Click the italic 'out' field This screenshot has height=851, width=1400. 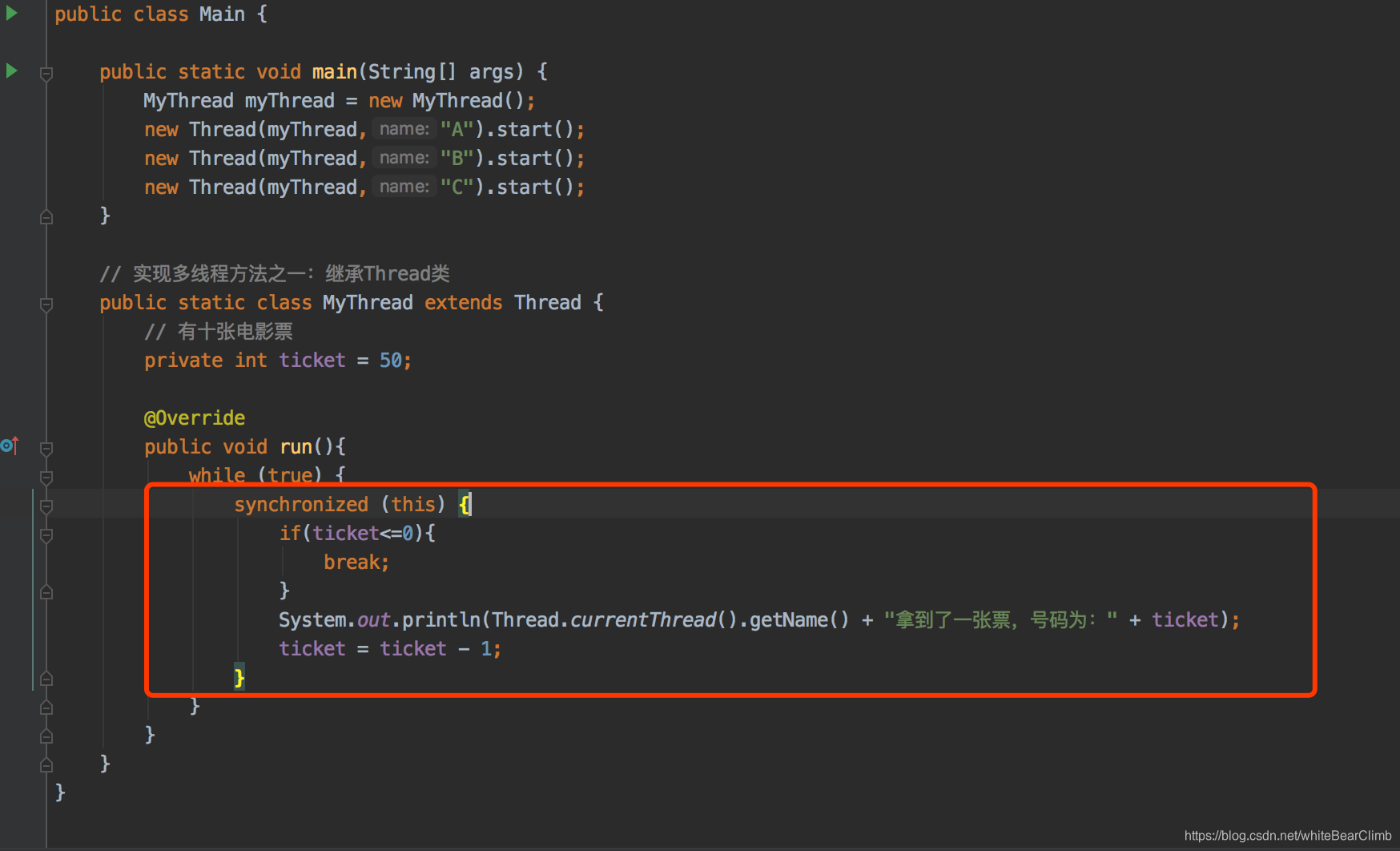373,620
